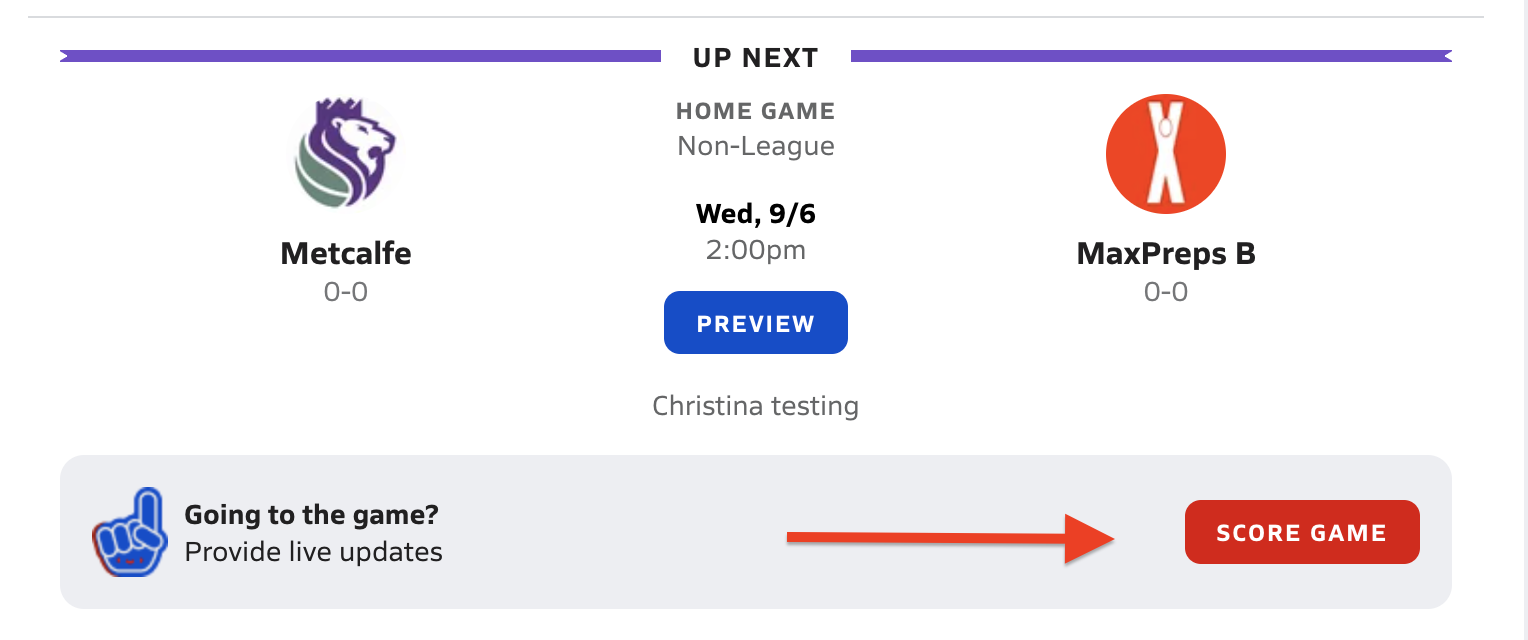Click the SCORE GAME button
The image size is (1528, 640).
point(1301,532)
